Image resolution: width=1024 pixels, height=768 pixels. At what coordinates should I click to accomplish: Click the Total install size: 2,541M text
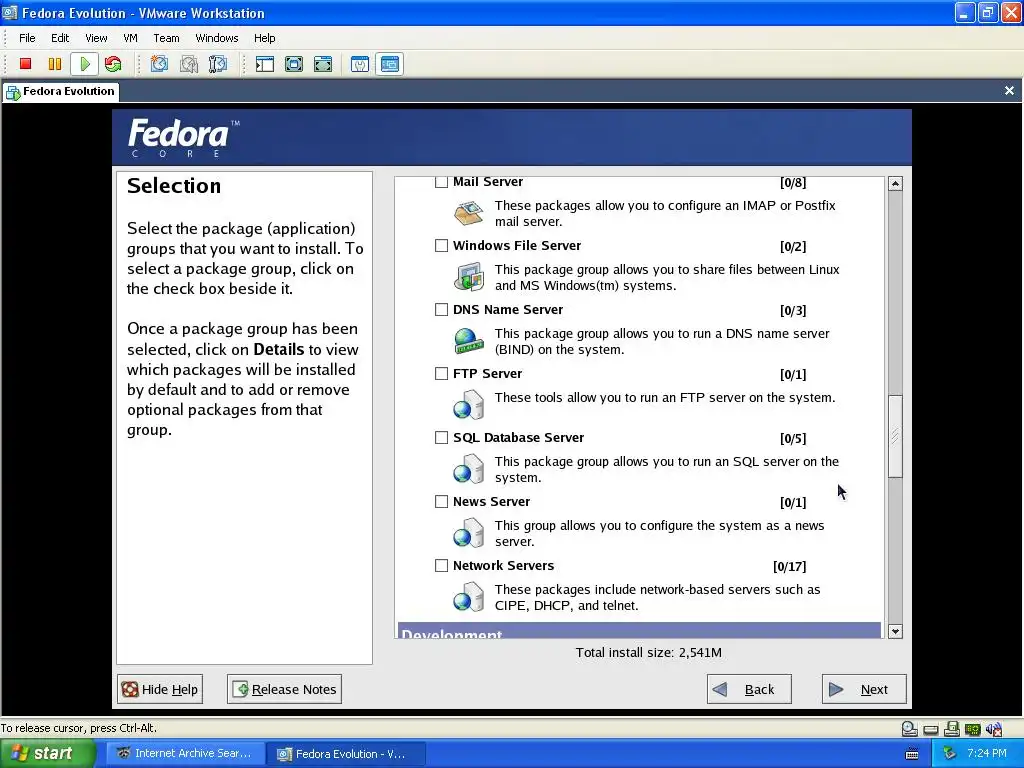point(648,652)
